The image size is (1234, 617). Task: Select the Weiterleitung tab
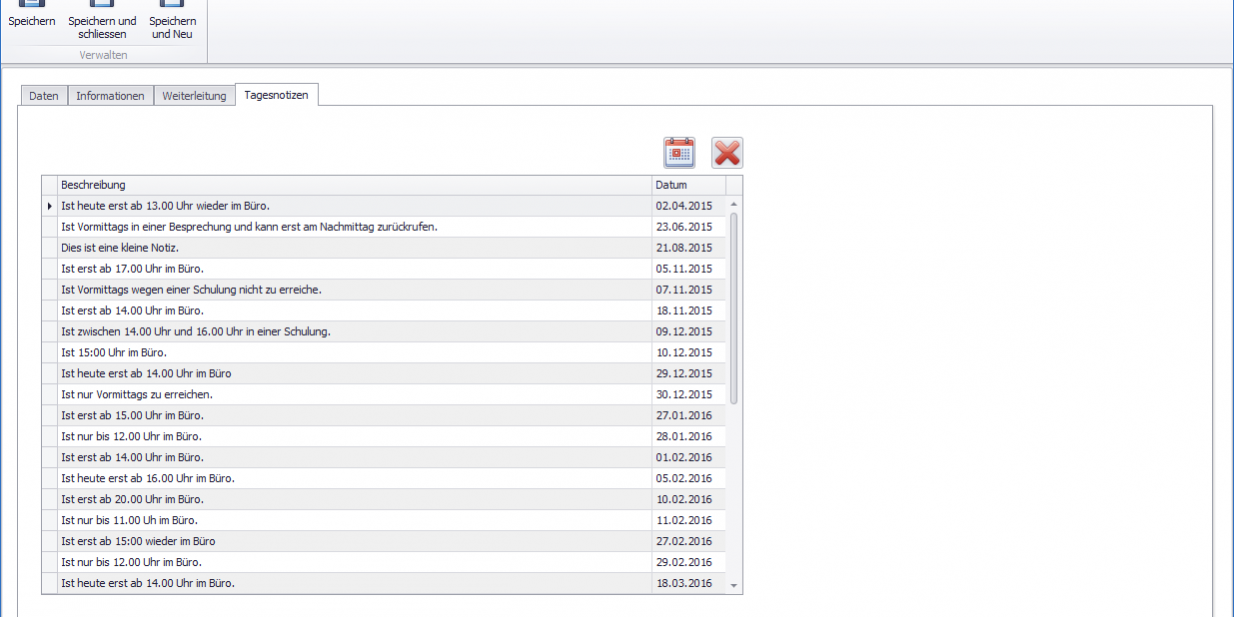194,96
